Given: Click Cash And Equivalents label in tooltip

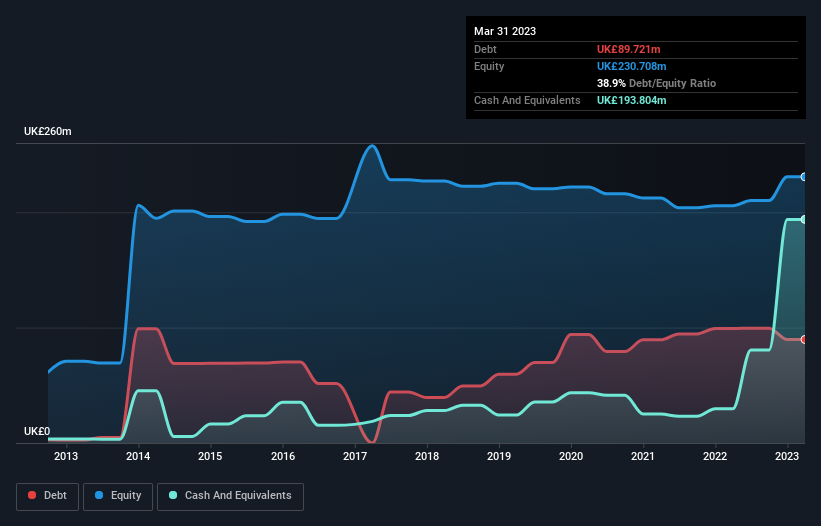Looking at the screenshot, I should tap(527, 100).
